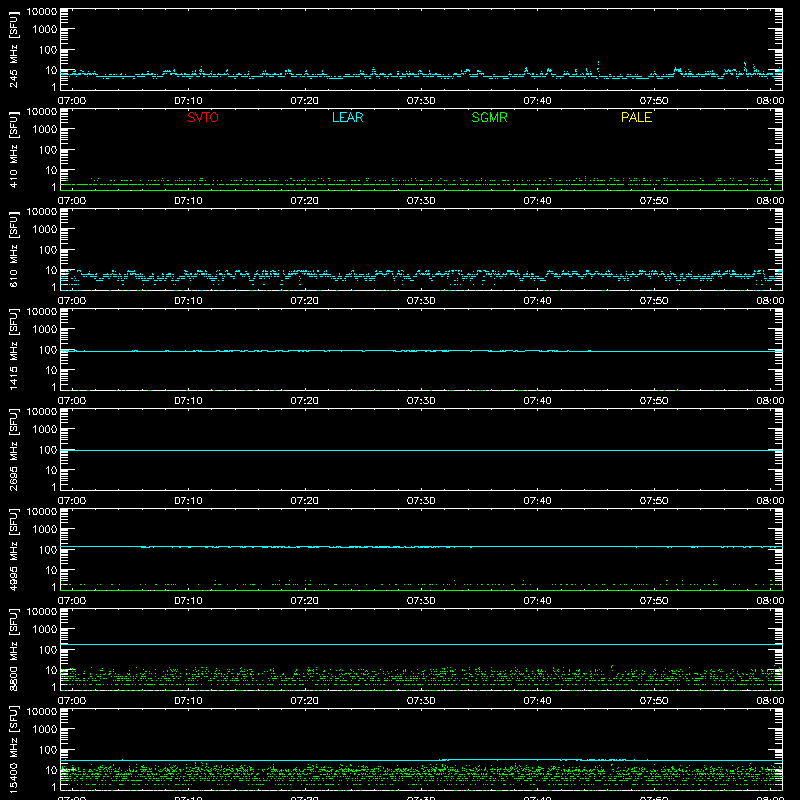This screenshot has width=800, height=800.
Task: Click the flat cyan trace in the 2695 MHz plot
Action: tap(421, 451)
